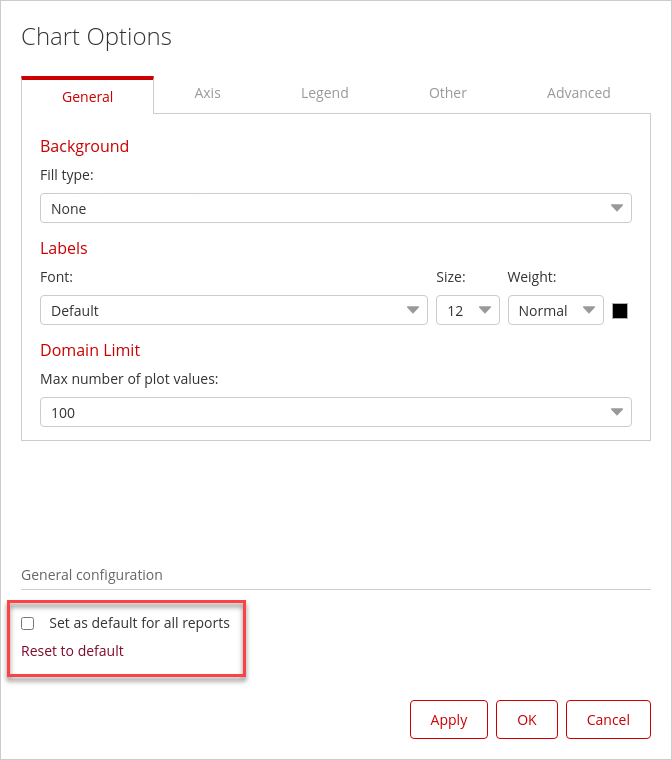Confirm with the OK button
This screenshot has width=672, height=760.
click(526, 719)
